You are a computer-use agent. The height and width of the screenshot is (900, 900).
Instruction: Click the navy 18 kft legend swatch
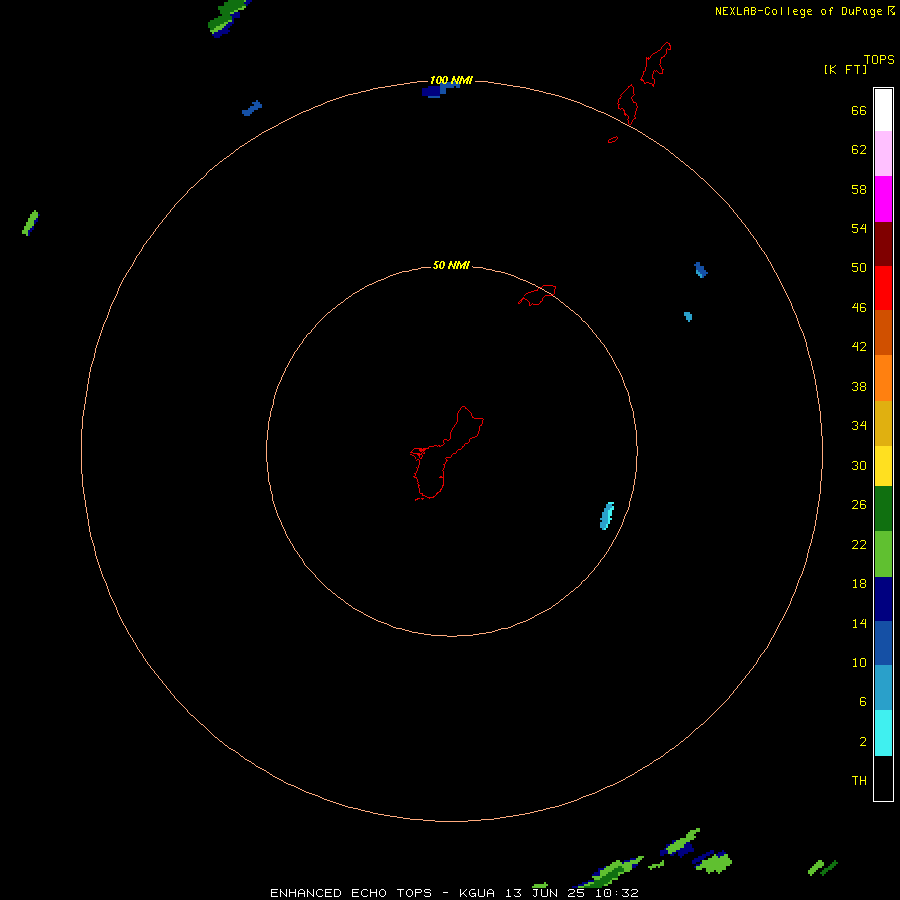tap(883, 599)
